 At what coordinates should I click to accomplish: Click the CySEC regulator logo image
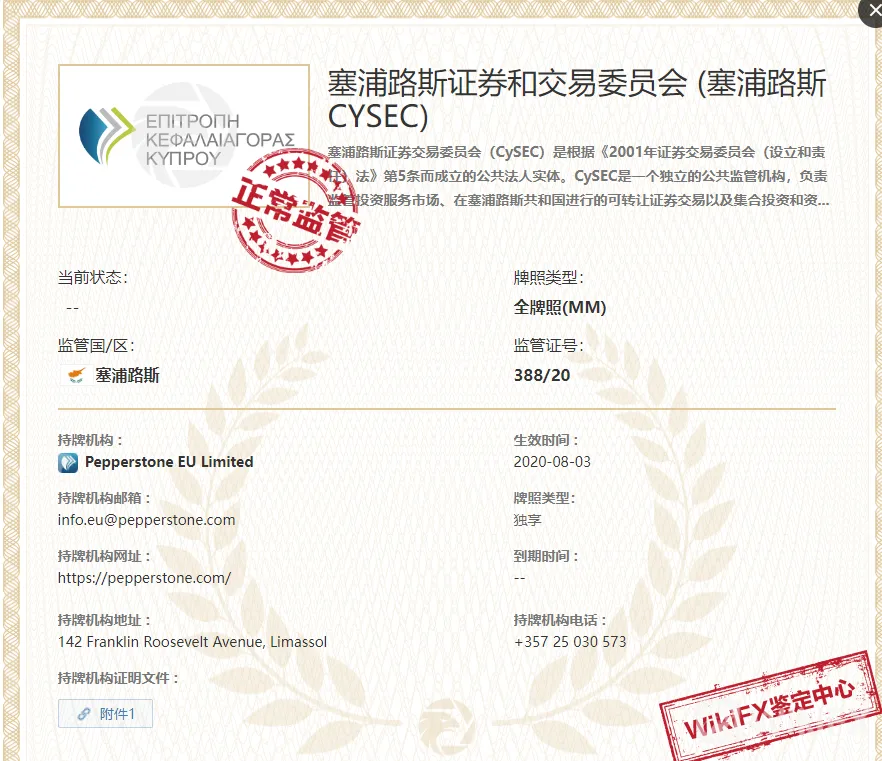[x=184, y=136]
